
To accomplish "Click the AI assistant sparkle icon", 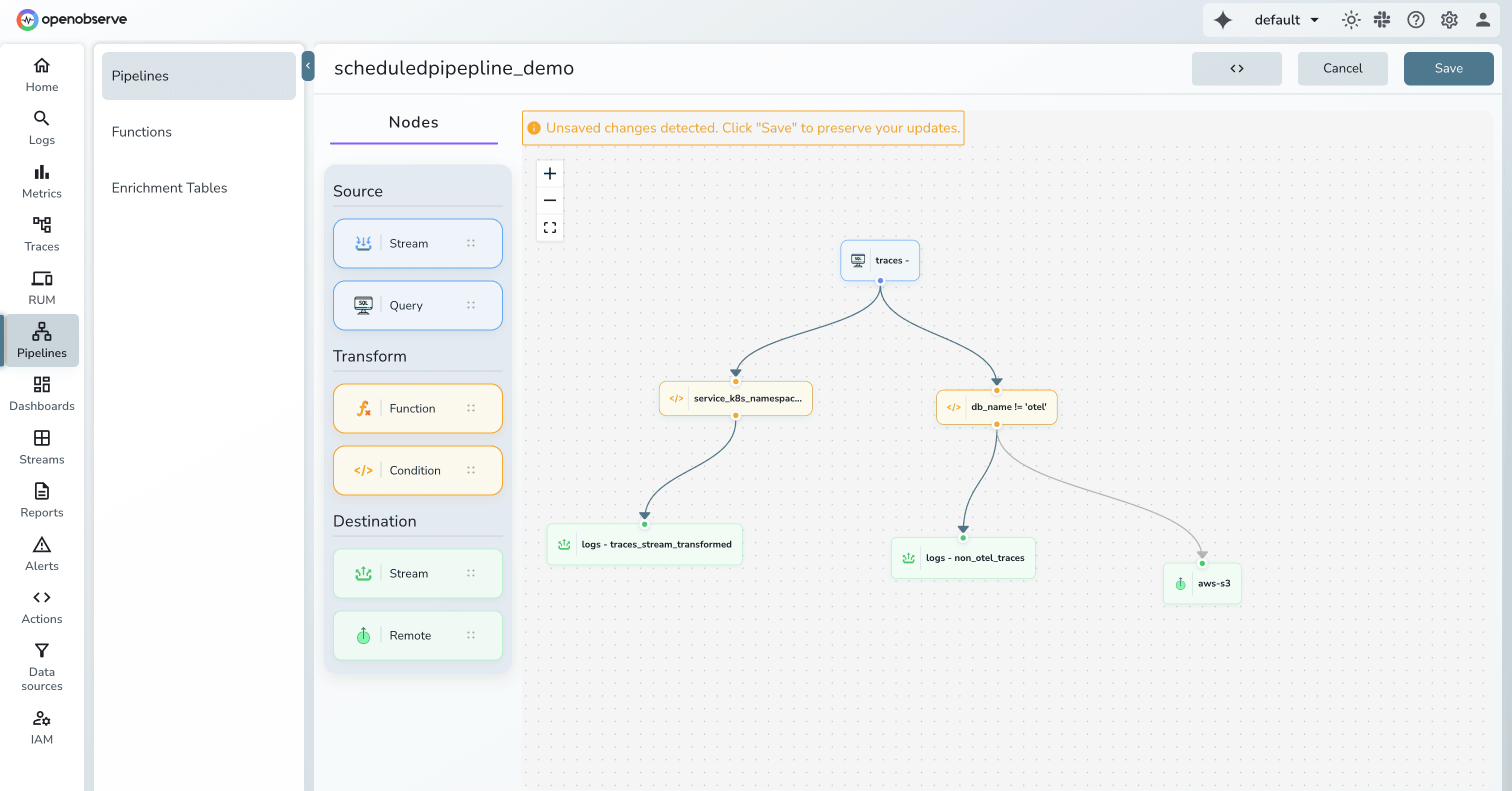I will (1222, 20).
